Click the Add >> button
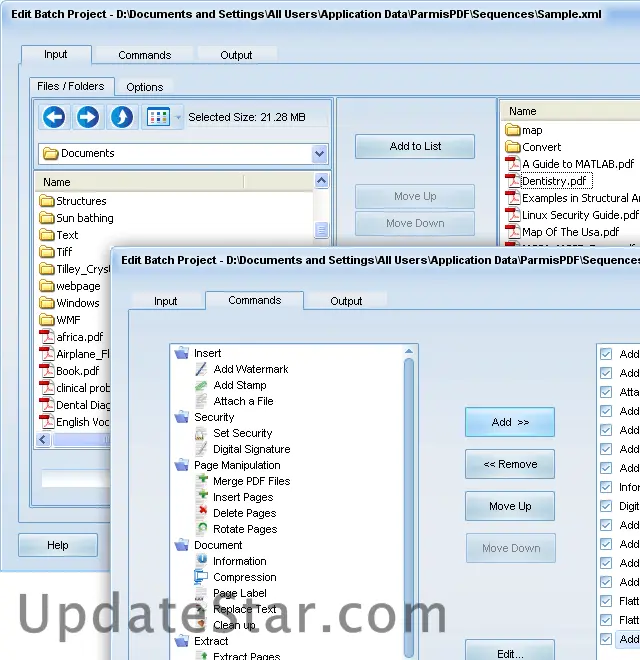The width and height of the screenshot is (640, 660). coord(510,422)
